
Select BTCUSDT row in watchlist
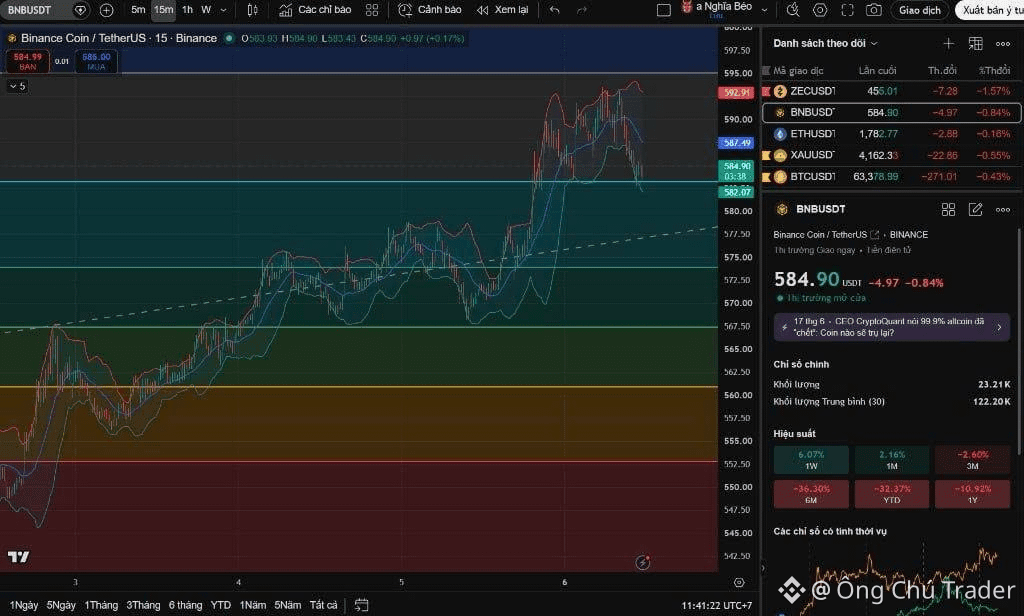(x=891, y=176)
